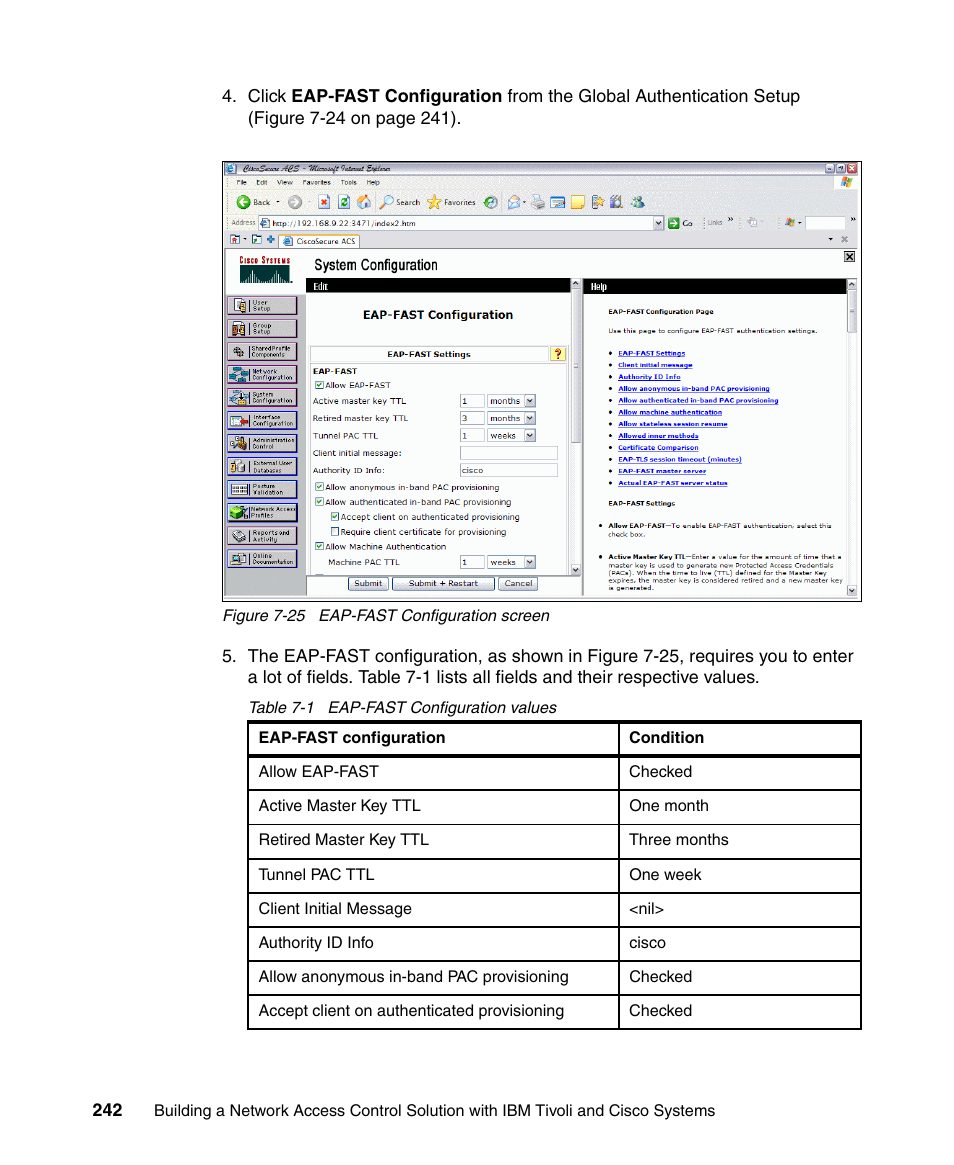Click the green Go button

click(x=680, y=223)
